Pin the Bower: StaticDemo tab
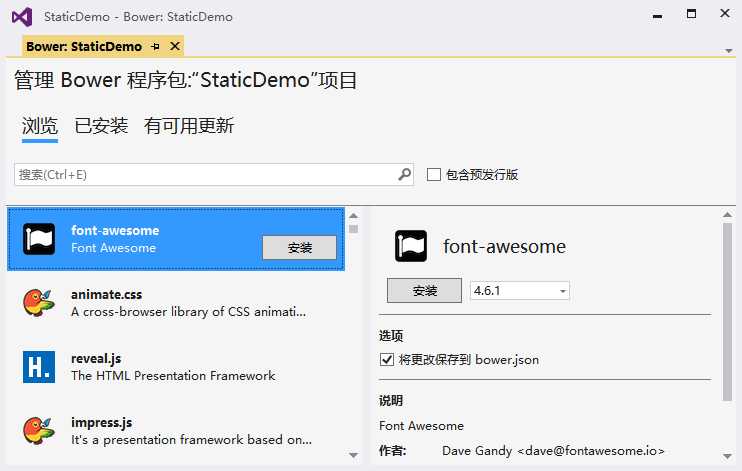Viewport: 742px width, 471px height. click(x=155, y=46)
